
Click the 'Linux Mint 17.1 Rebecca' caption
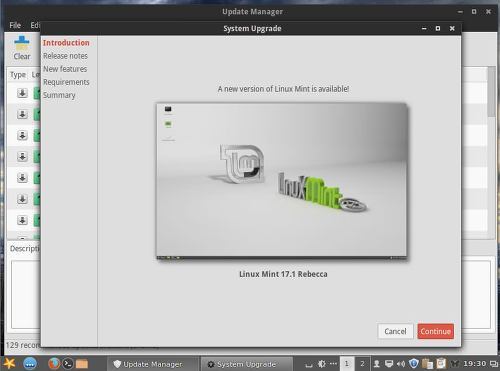click(x=283, y=274)
